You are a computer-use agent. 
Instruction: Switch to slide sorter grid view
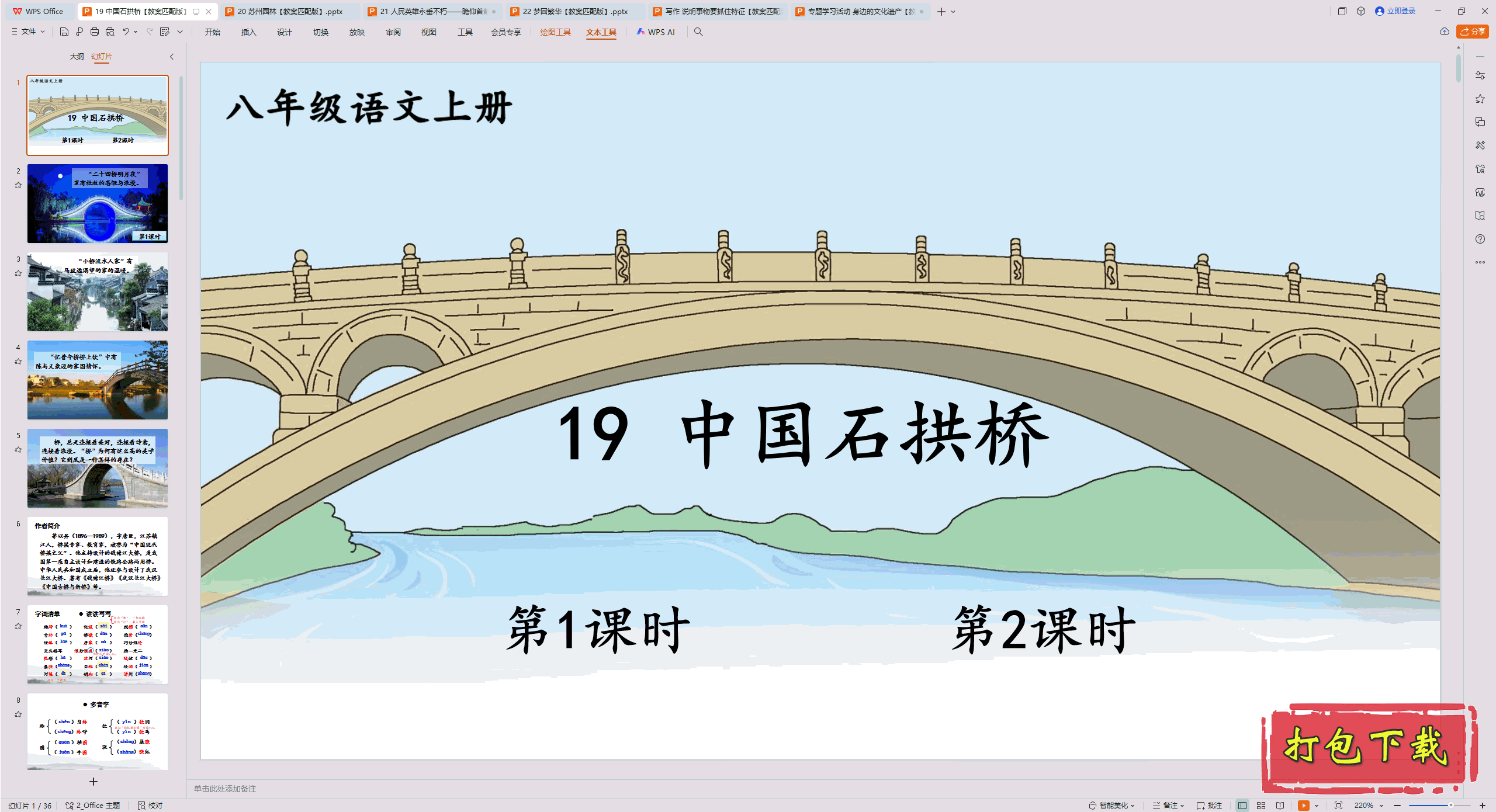1261,806
